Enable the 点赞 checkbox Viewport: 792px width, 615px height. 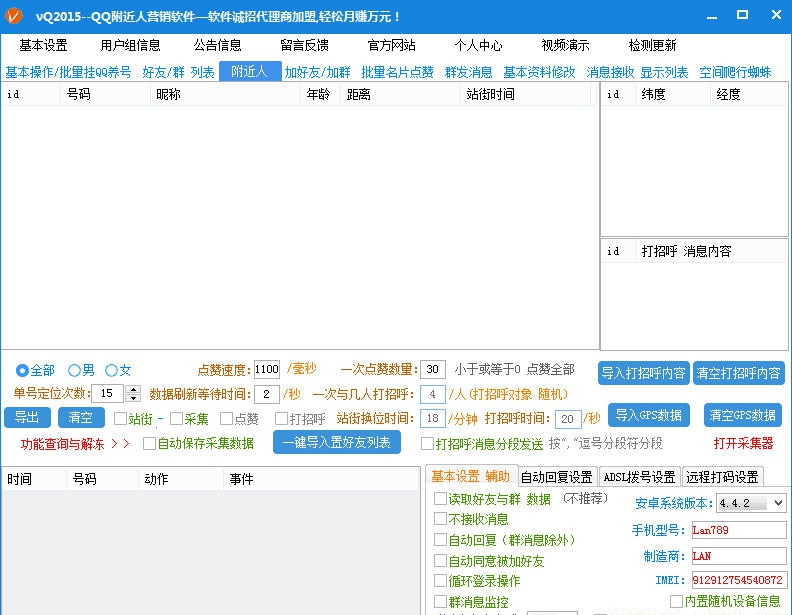[226, 419]
